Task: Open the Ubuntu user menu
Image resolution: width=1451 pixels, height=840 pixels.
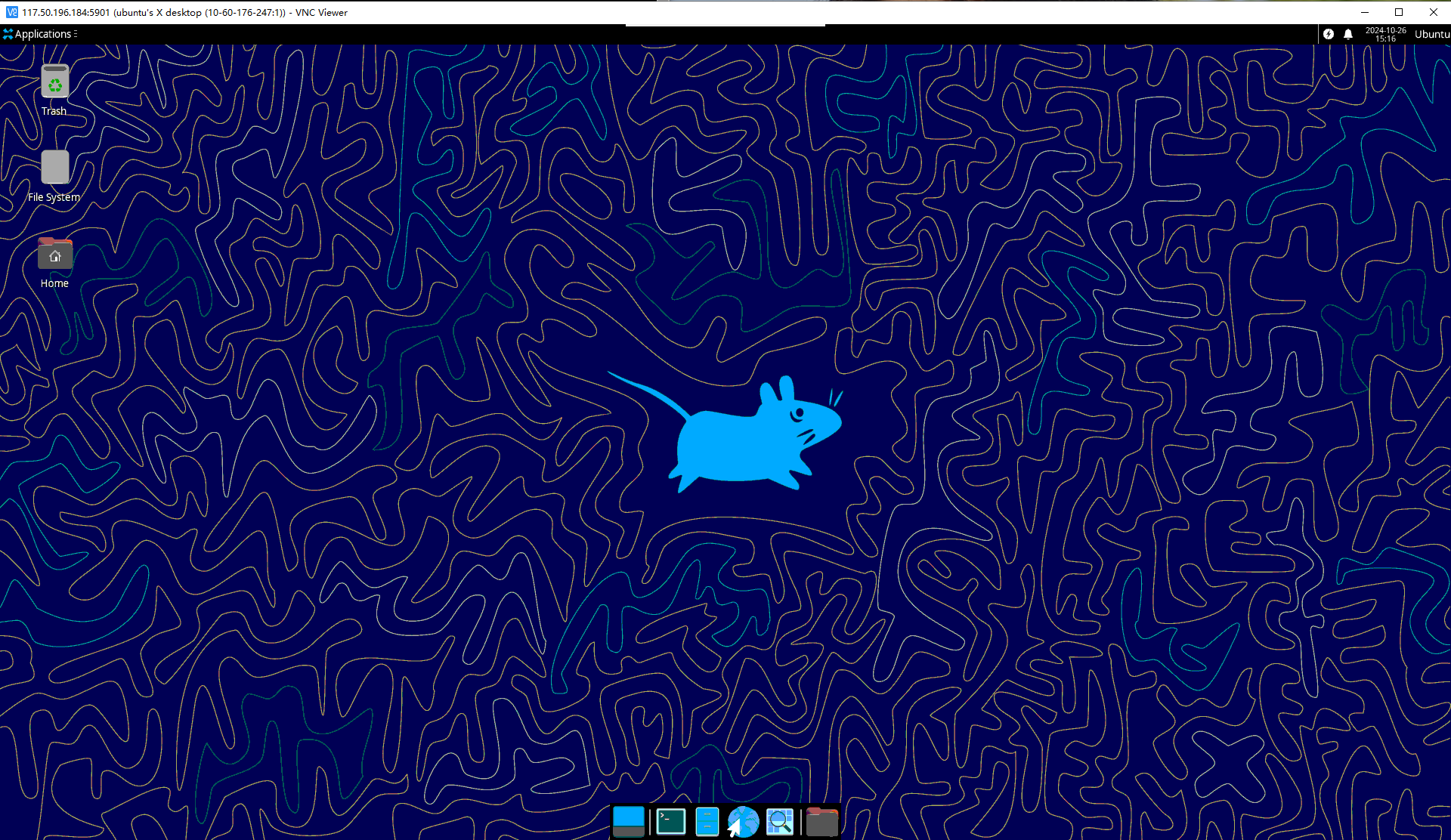Action: (1431, 34)
